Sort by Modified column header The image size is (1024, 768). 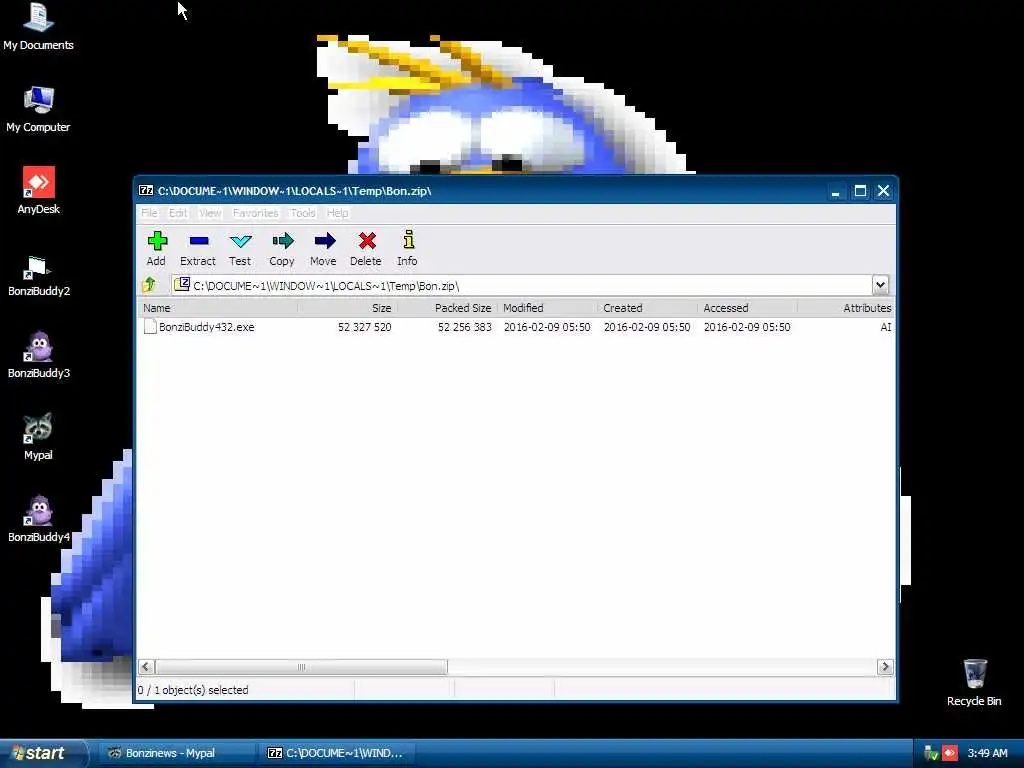(547, 308)
